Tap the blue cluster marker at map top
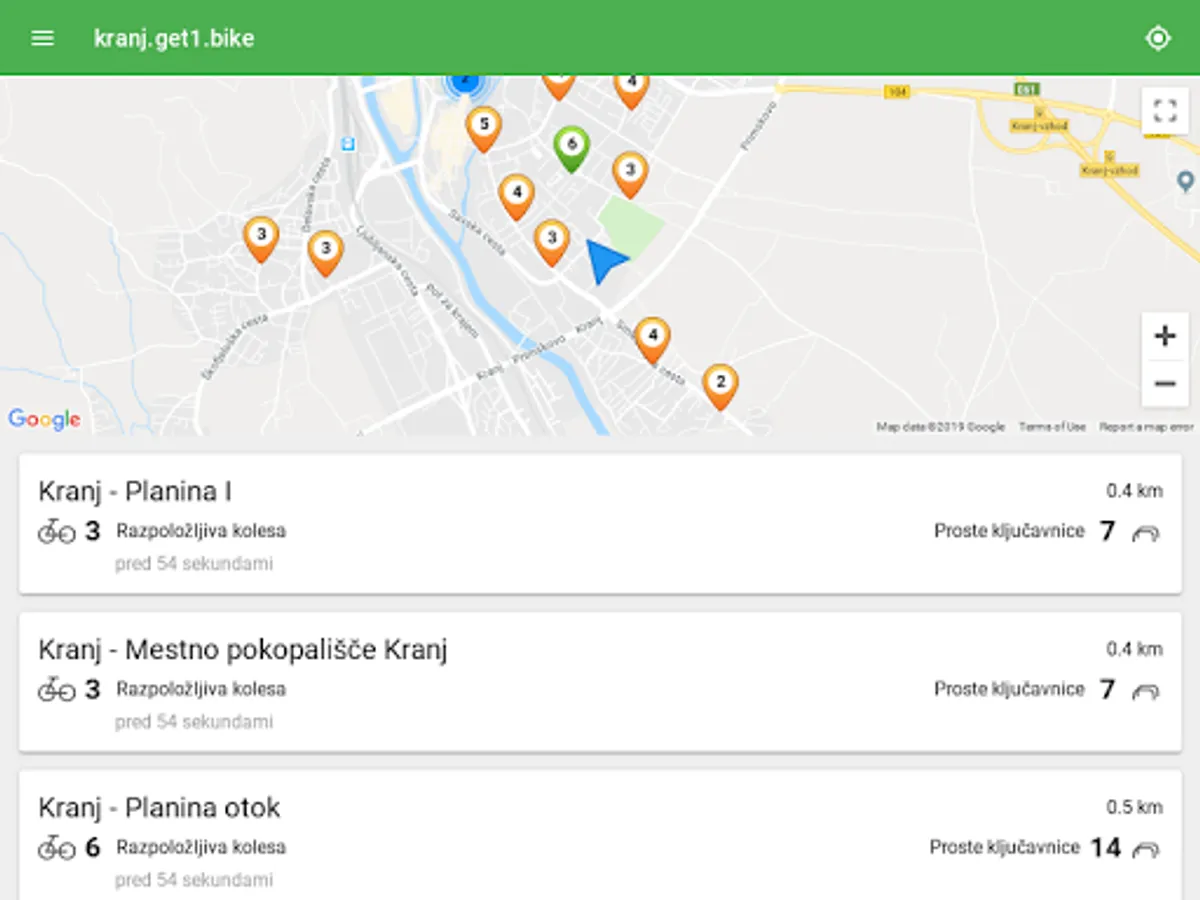The image size is (1200, 900). click(463, 82)
